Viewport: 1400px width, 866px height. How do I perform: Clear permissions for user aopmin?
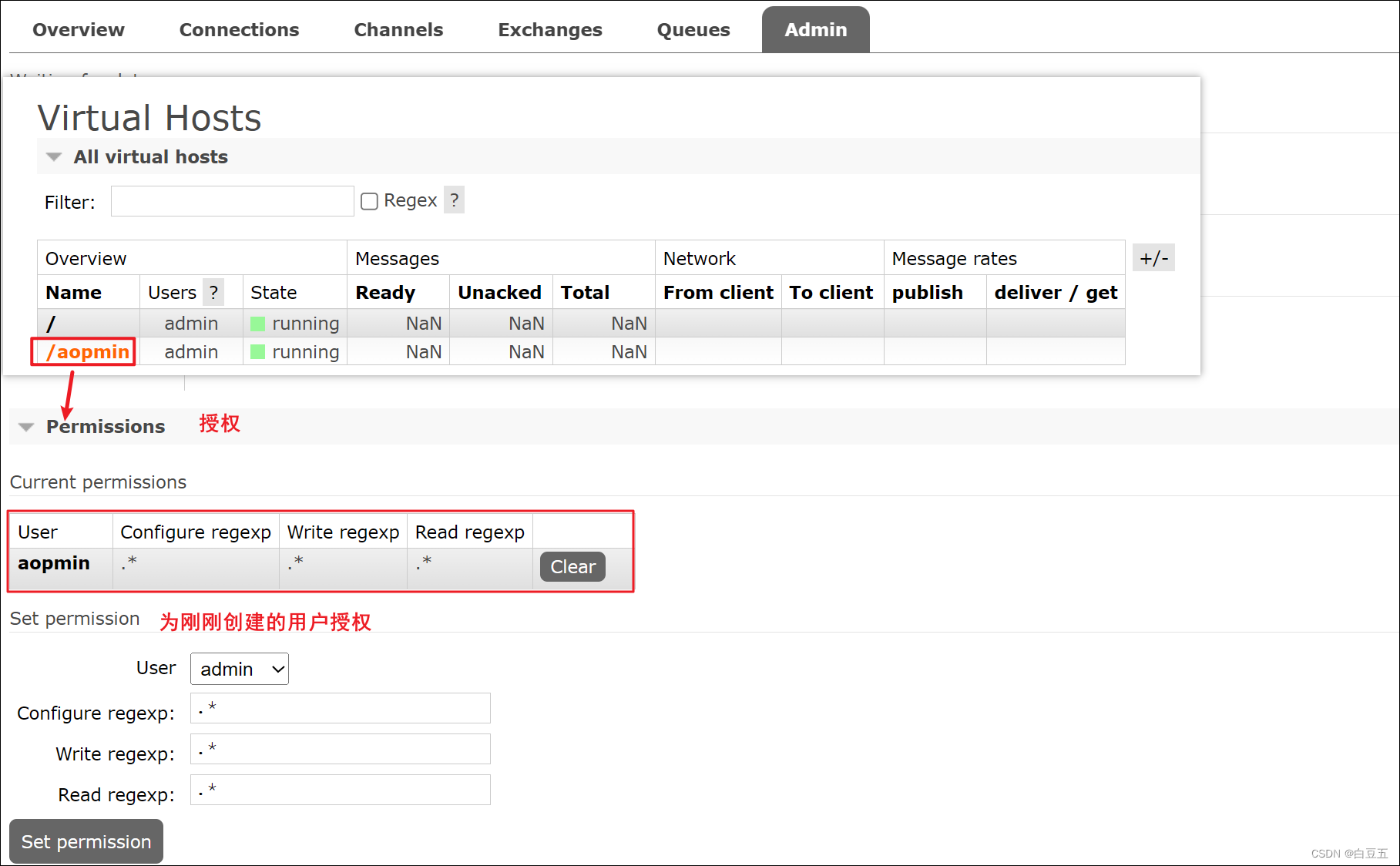(572, 566)
